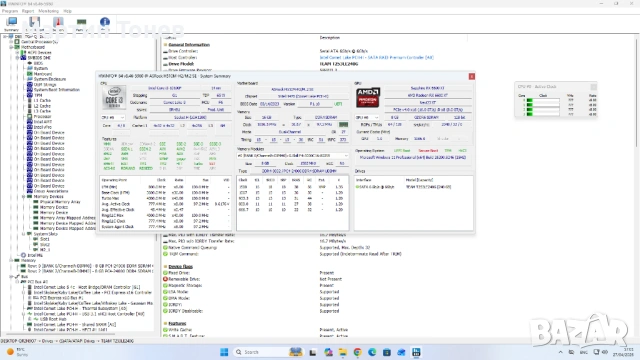Open the Help menu
Image resolution: width=640 pixels, height=360 pixels.
pos(68,11)
